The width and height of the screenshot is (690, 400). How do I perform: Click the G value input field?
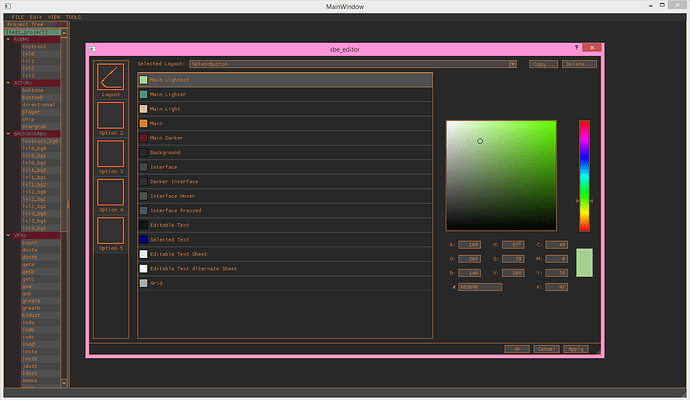(x=469, y=259)
